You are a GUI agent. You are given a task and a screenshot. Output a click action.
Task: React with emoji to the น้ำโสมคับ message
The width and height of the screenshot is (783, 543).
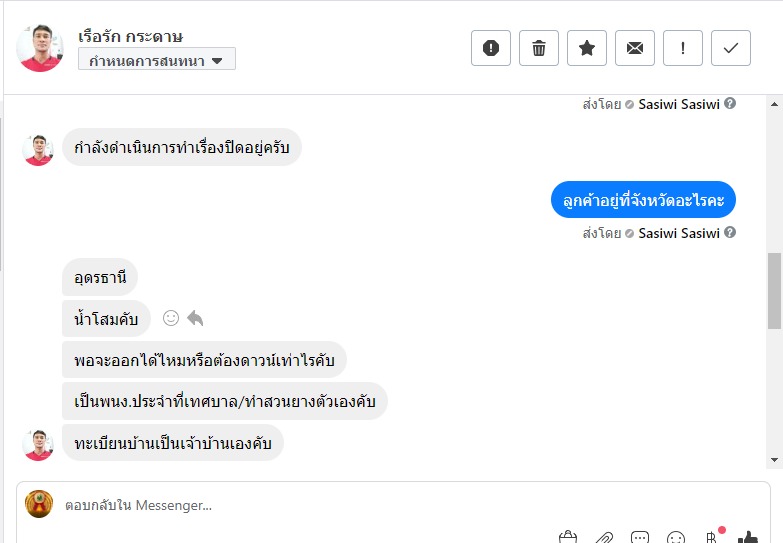(171, 318)
